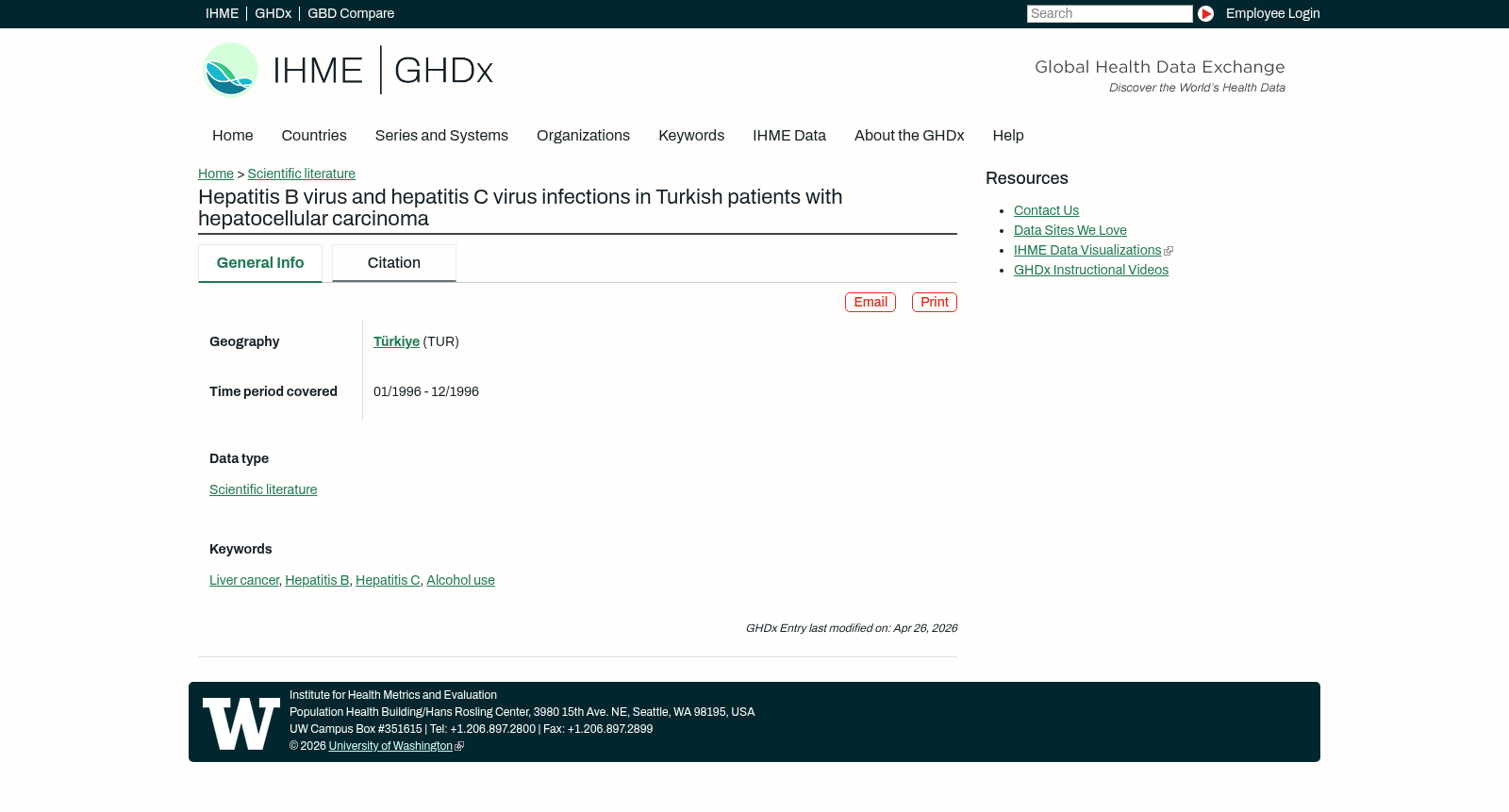Open the Help menu item
The image size is (1509, 812).
[1008, 136]
